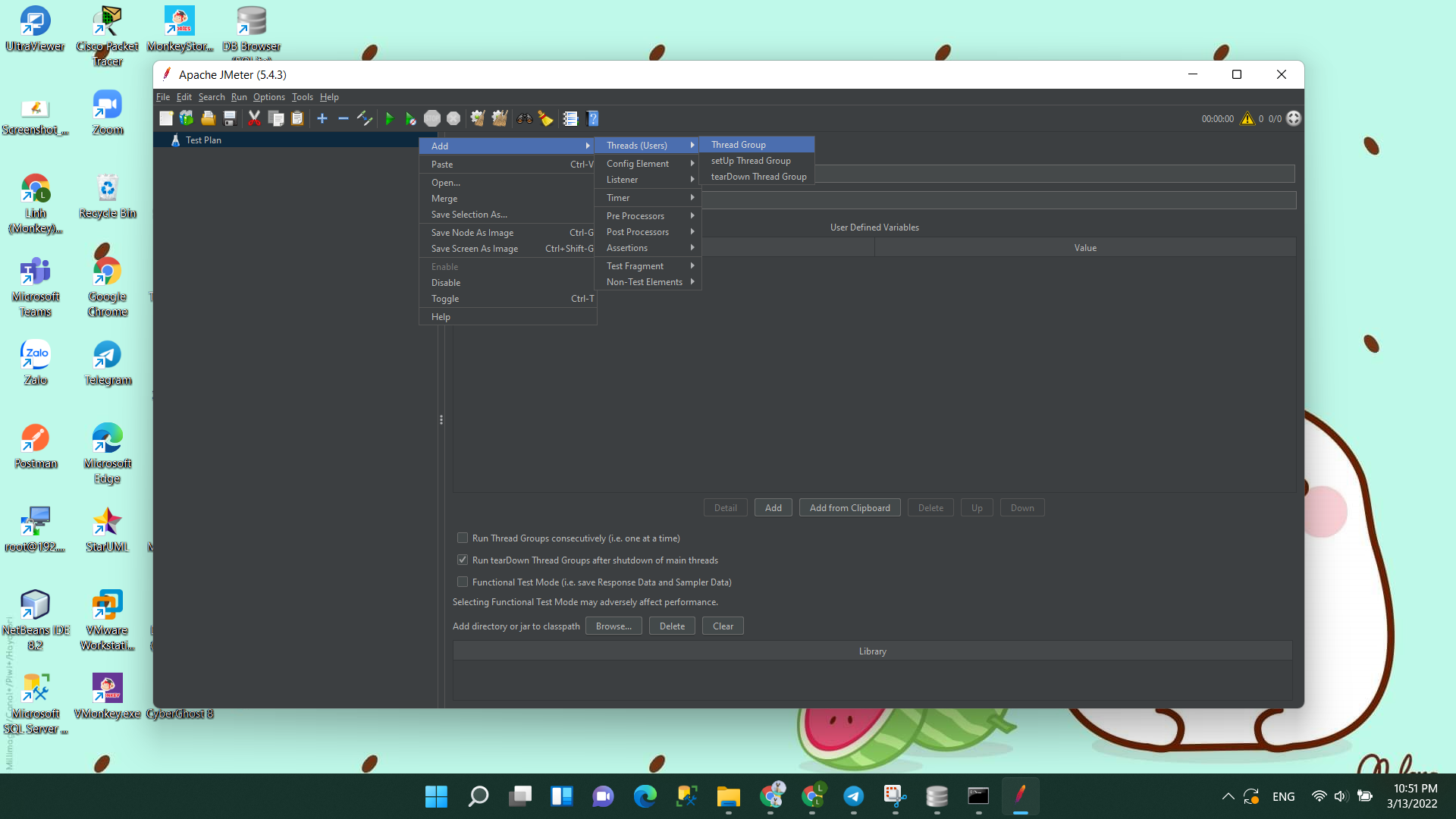Image resolution: width=1456 pixels, height=819 pixels.
Task: Choose Merge in context menu
Action: coord(508,198)
